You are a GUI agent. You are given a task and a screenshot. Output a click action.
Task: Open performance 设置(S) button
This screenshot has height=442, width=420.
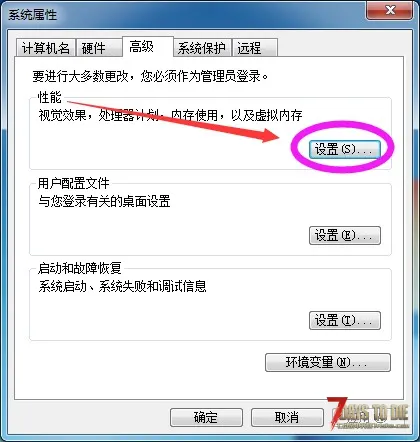click(x=345, y=149)
